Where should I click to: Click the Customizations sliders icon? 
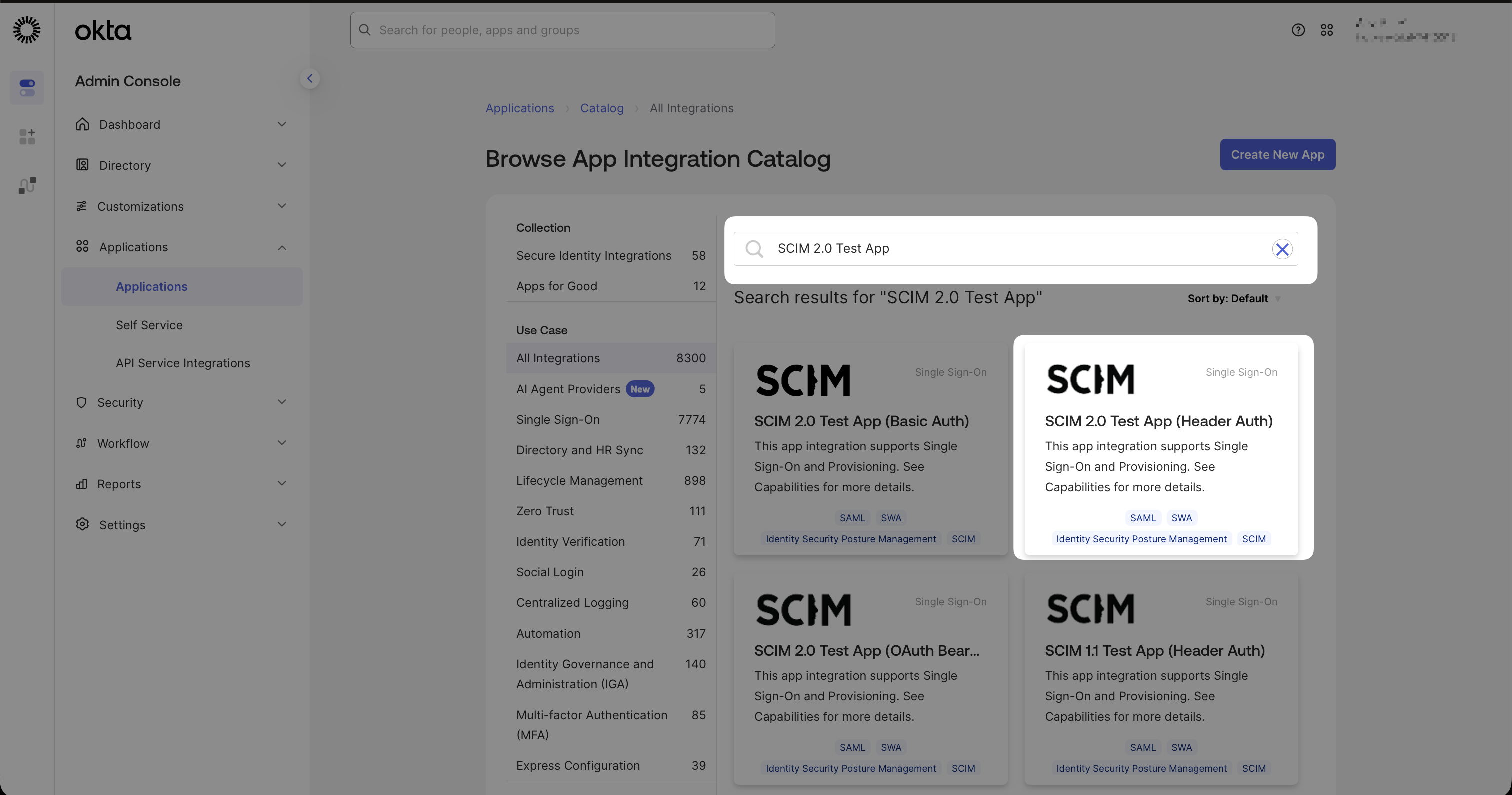(81, 206)
